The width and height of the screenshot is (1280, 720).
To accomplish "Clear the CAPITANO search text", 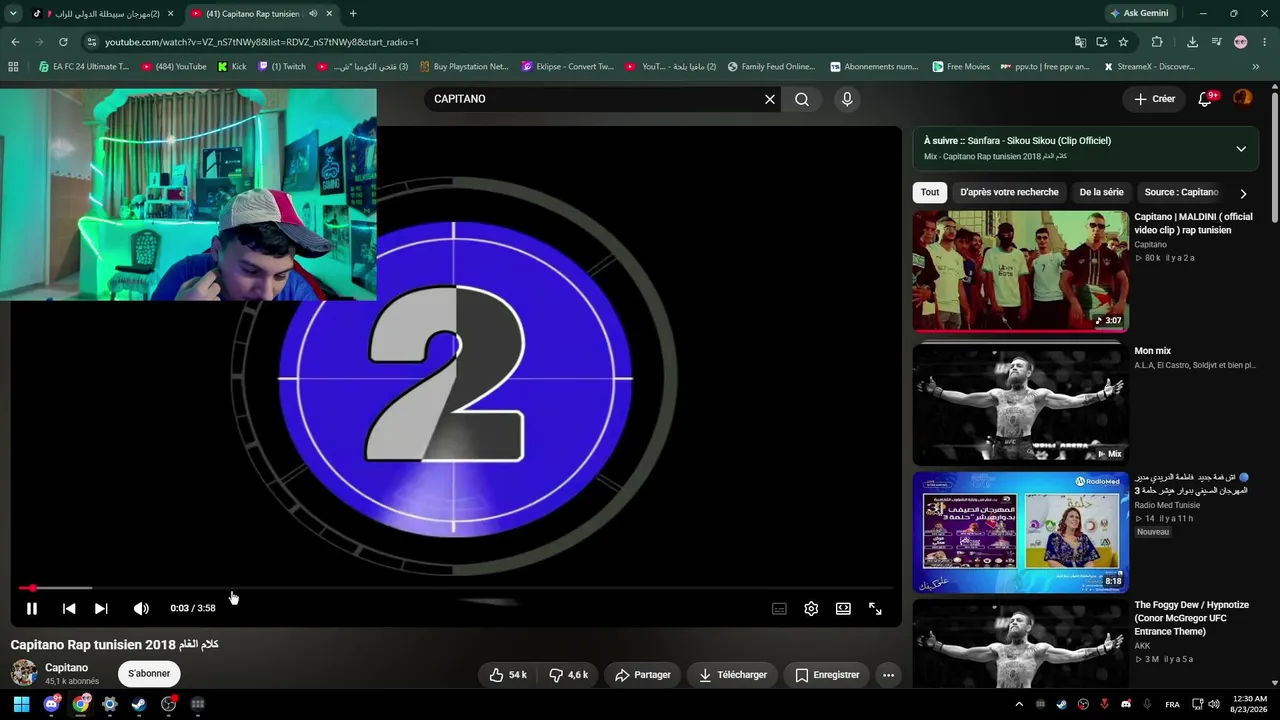I will 770,99.
